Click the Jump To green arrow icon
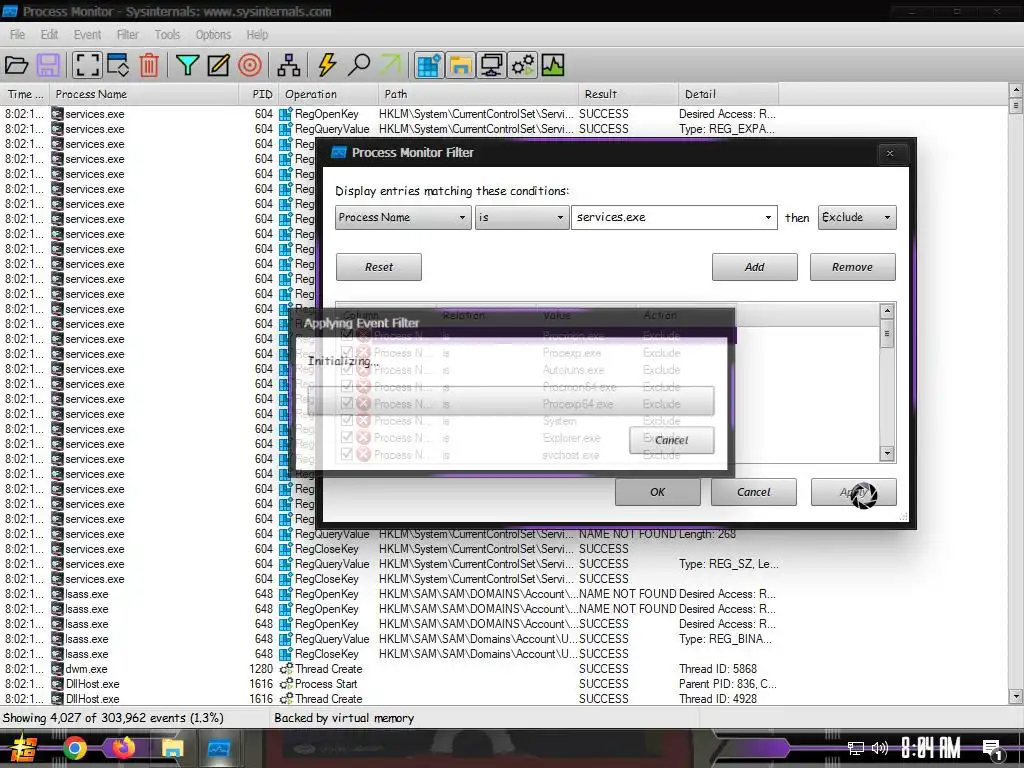 [391, 65]
